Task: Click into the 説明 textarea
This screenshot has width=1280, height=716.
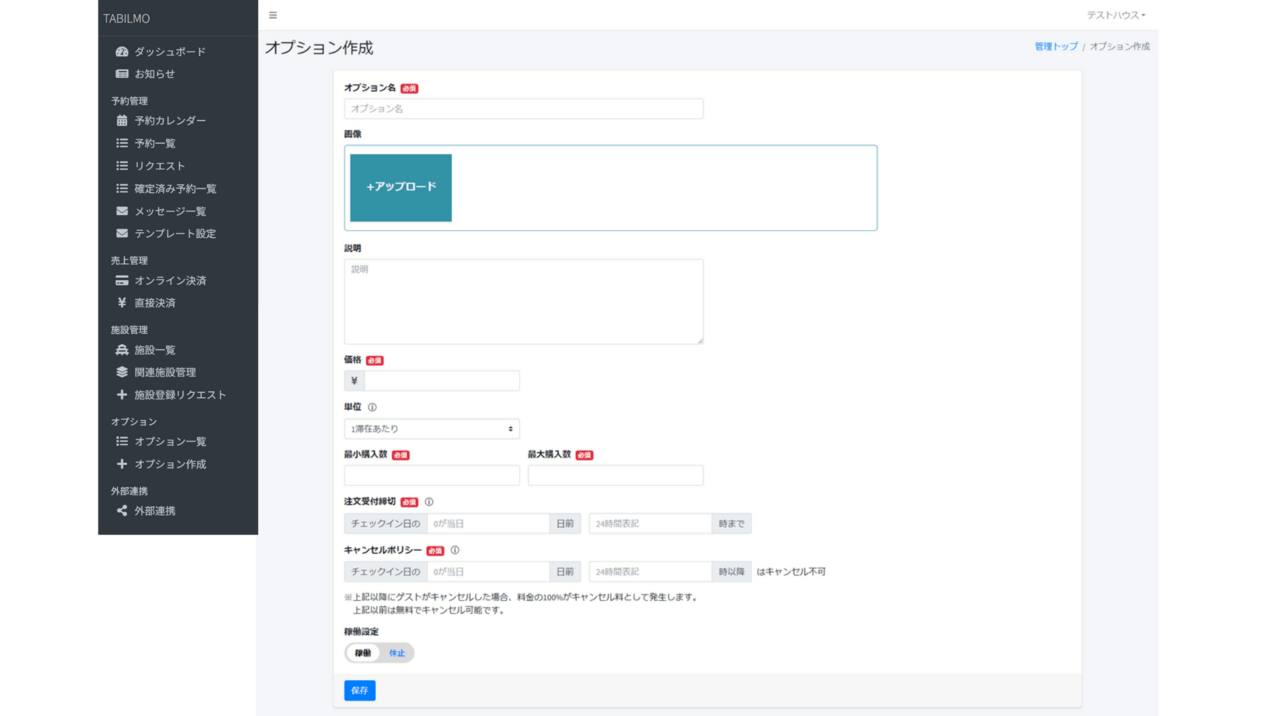Action: point(523,301)
